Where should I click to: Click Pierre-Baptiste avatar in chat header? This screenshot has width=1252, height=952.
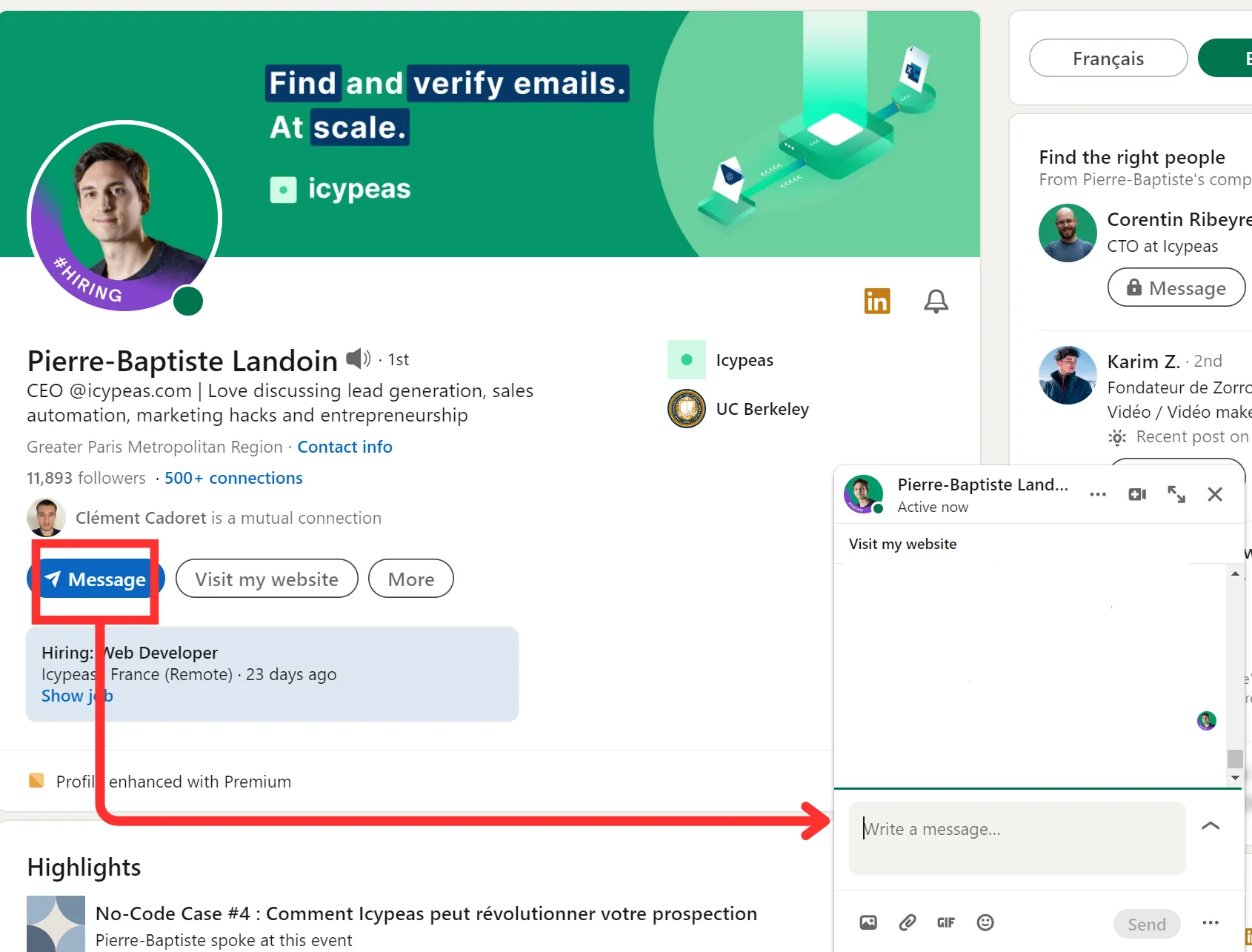click(x=863, y=494)
